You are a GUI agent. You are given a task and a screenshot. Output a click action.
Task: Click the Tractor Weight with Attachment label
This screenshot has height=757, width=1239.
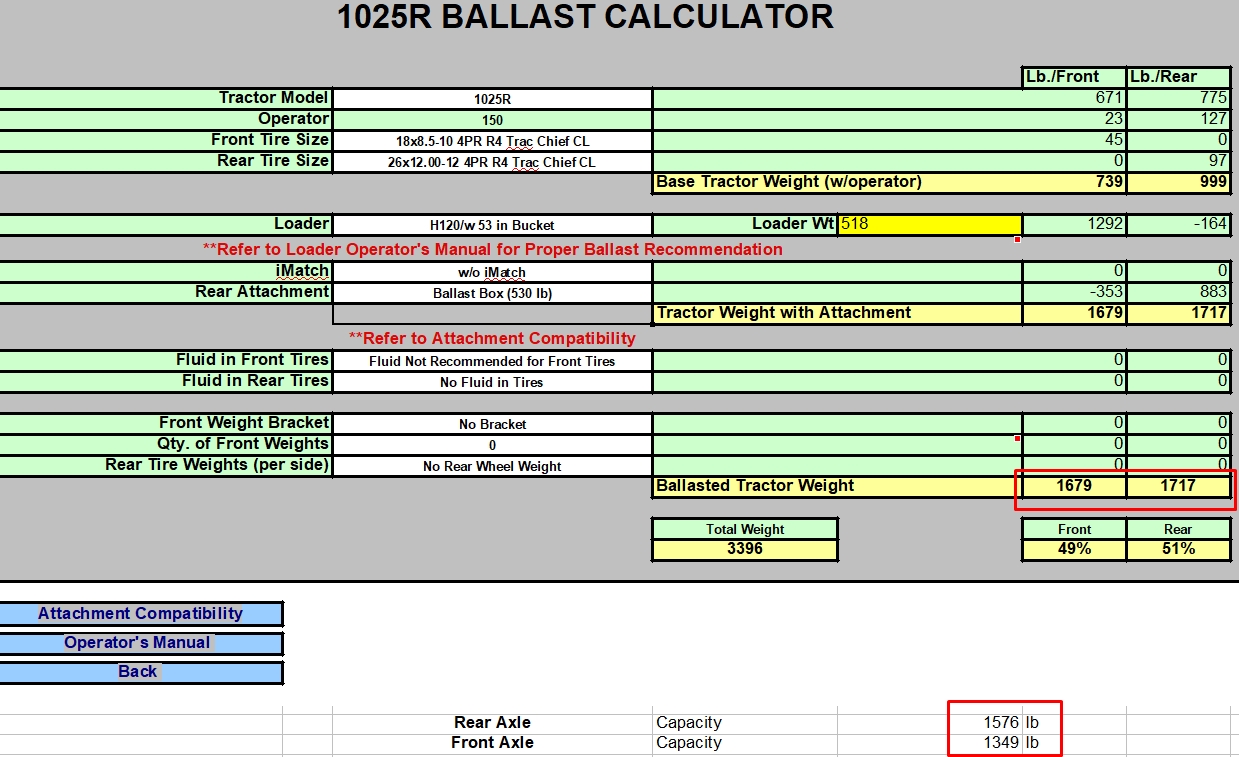783,313
